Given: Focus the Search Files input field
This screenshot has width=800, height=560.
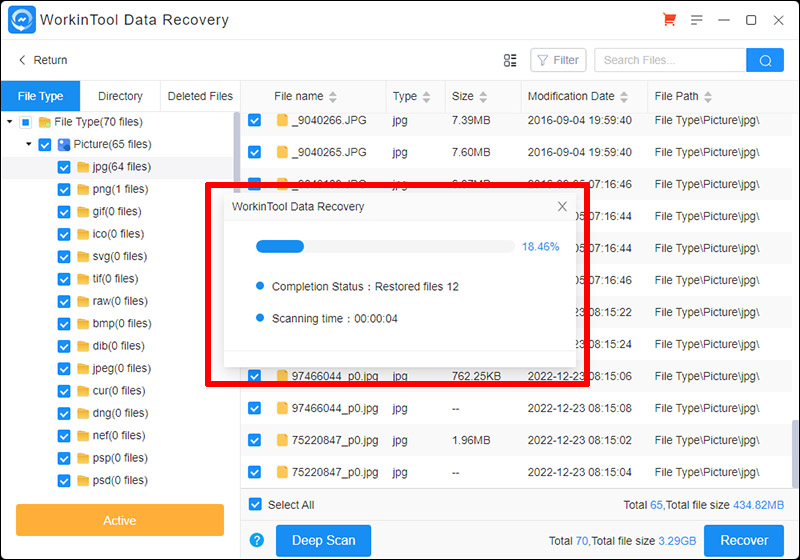Looking at the screenshot, I should [x=670, y=60].
